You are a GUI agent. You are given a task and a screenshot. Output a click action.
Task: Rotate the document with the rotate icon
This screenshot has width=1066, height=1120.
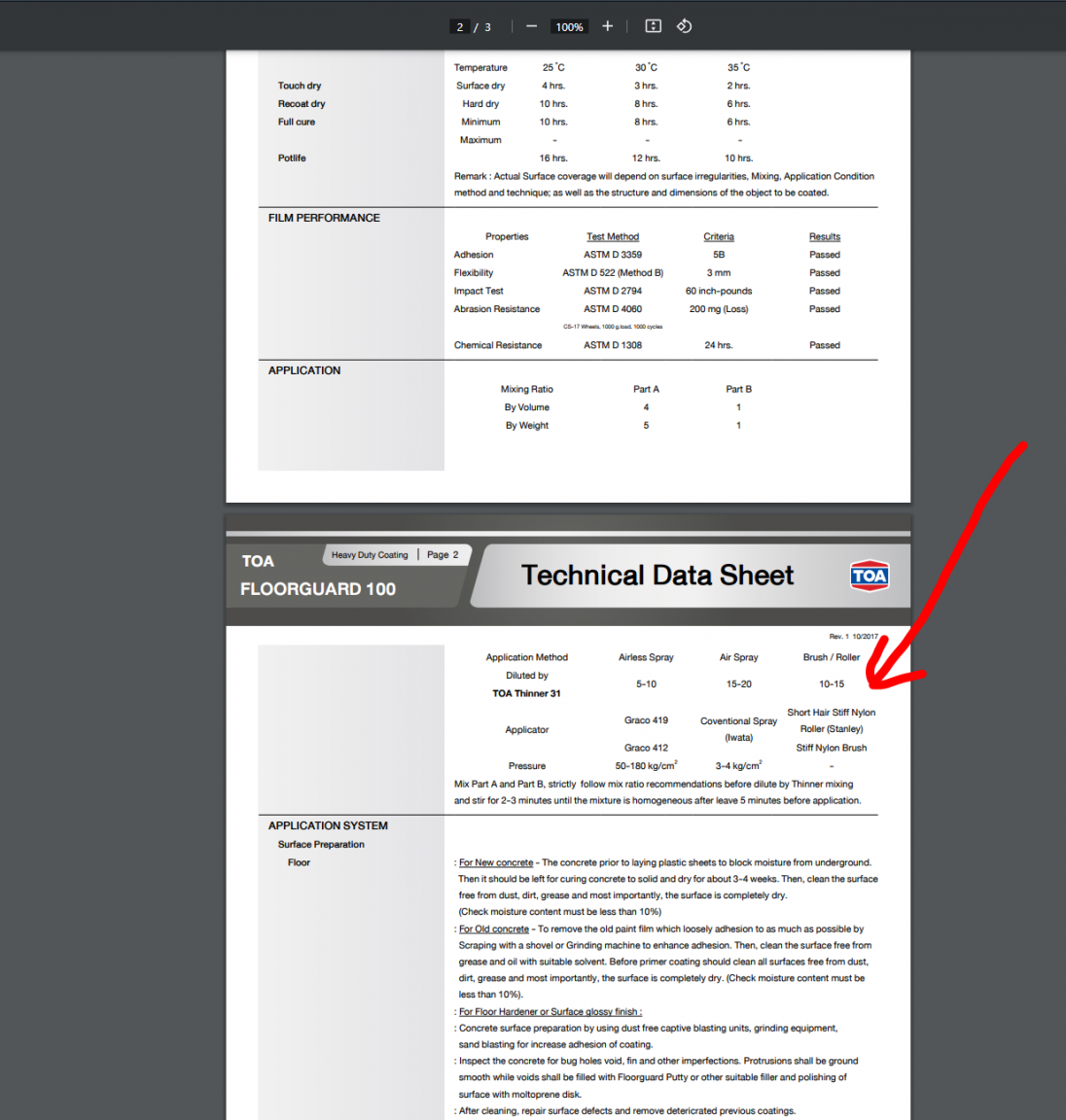click(x=684, y=26)
